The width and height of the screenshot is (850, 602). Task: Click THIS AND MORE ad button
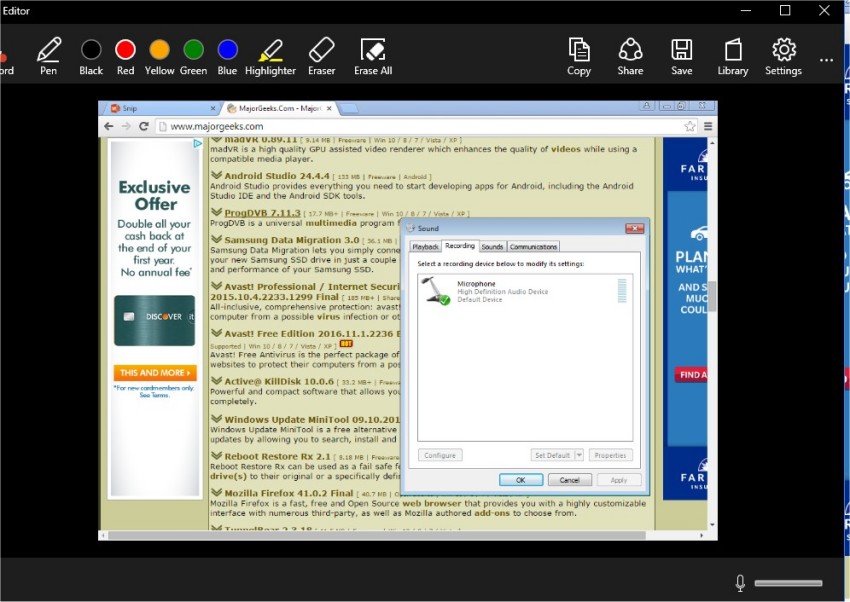pyautogui.click(x=155, y=373)
